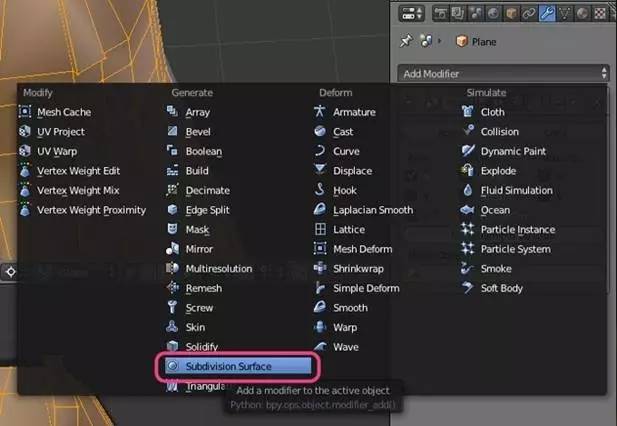The width and height of the screenshot is (617, 426).
Task: Select the Particle Instance modifier
Action: click(532, 230)
